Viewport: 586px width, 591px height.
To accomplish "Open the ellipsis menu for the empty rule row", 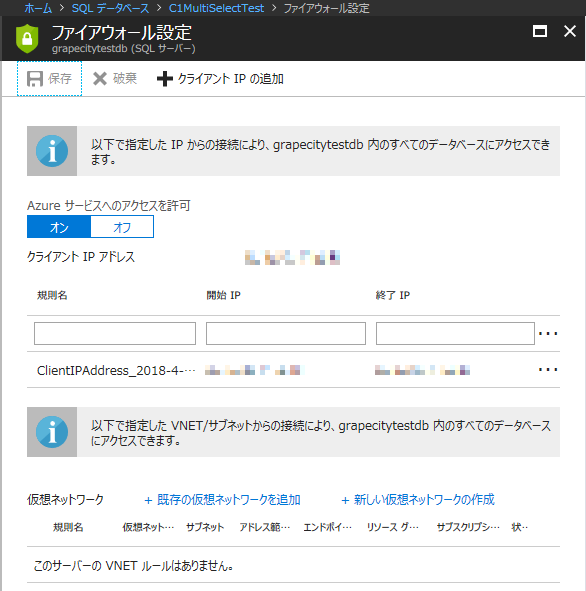I will pos(548,334).
